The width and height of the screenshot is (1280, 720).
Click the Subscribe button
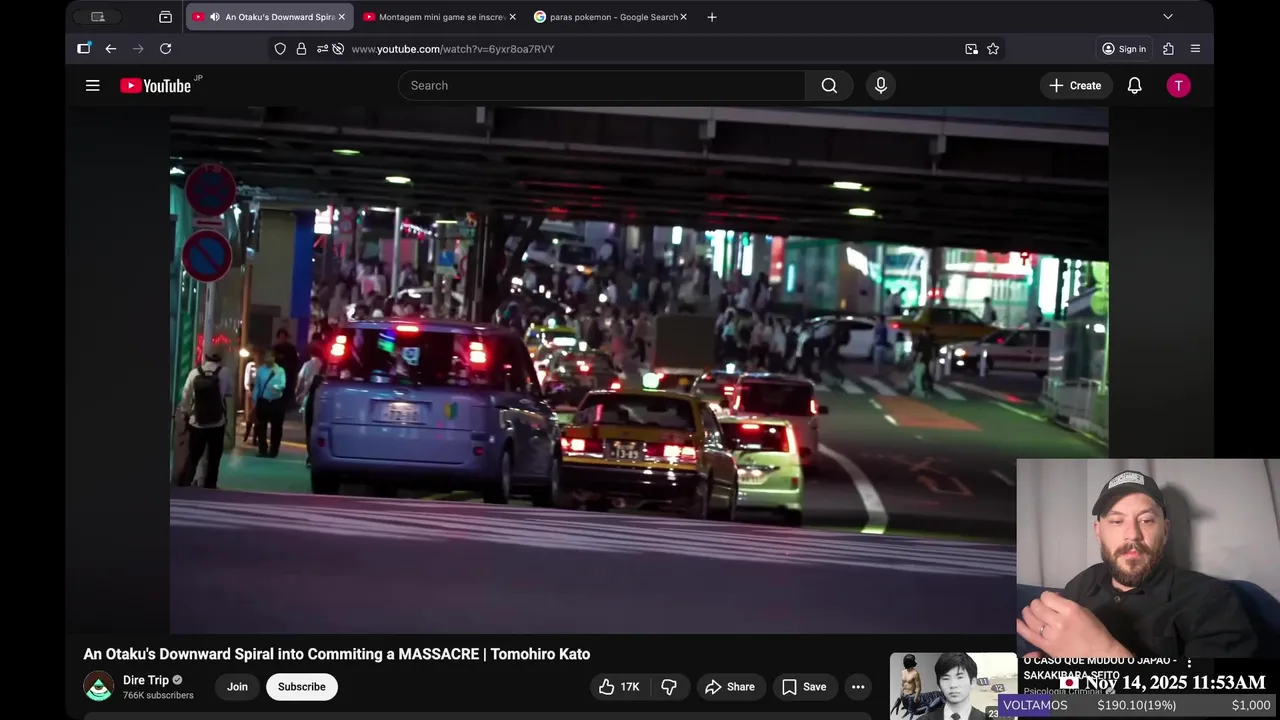tap(302, 687)
